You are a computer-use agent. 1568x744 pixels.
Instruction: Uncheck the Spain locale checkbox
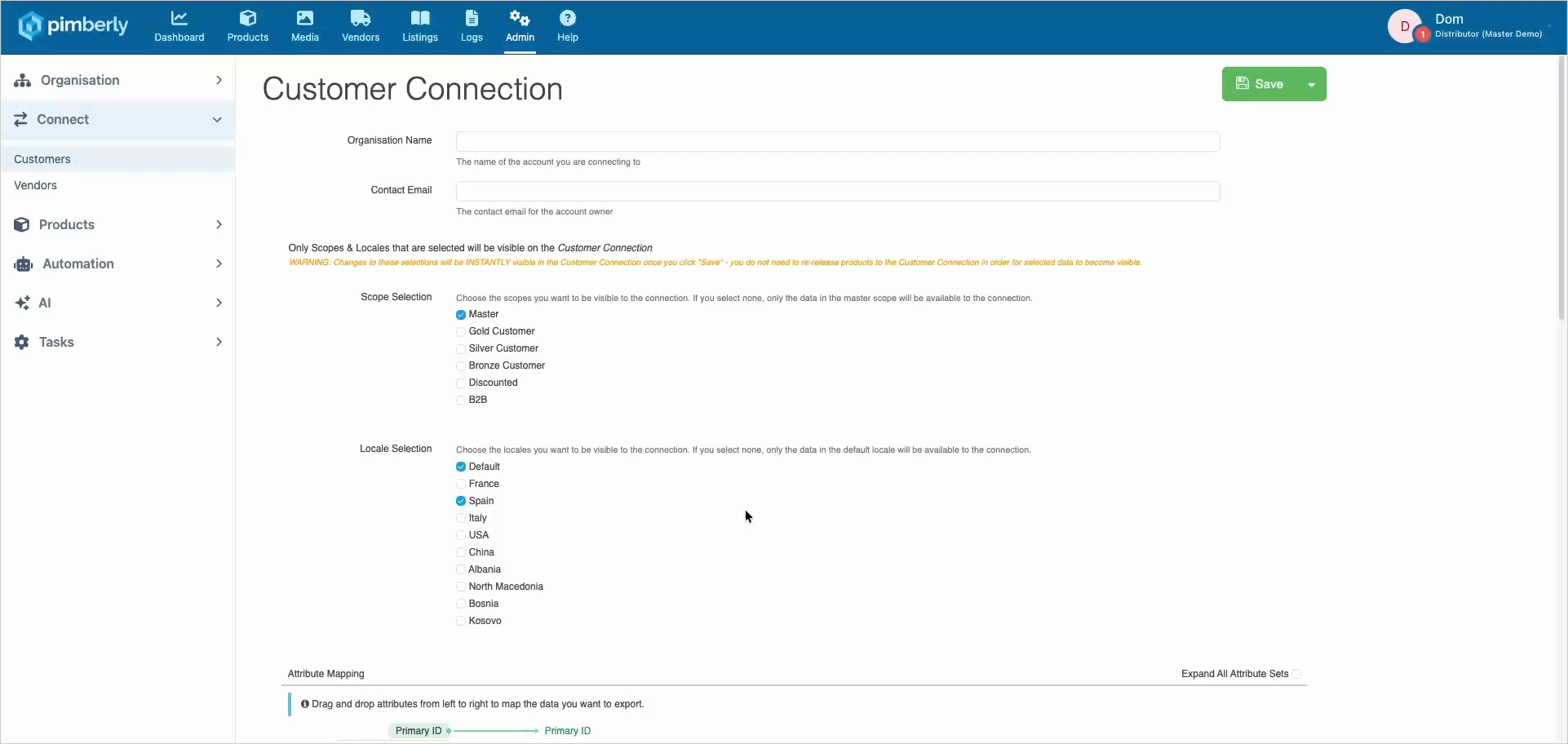(x=461, y=501)
